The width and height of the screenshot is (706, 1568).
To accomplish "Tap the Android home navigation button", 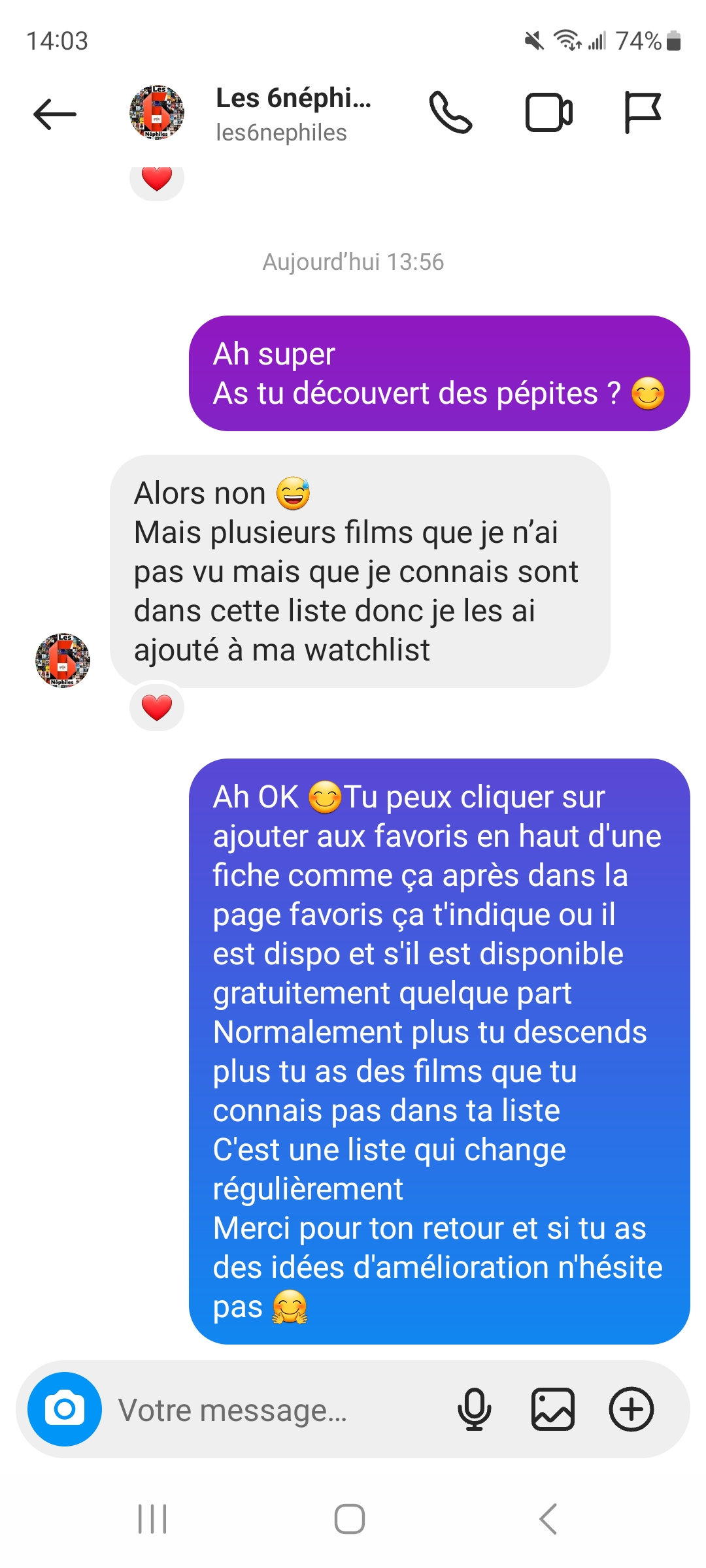I will 350,1518.
